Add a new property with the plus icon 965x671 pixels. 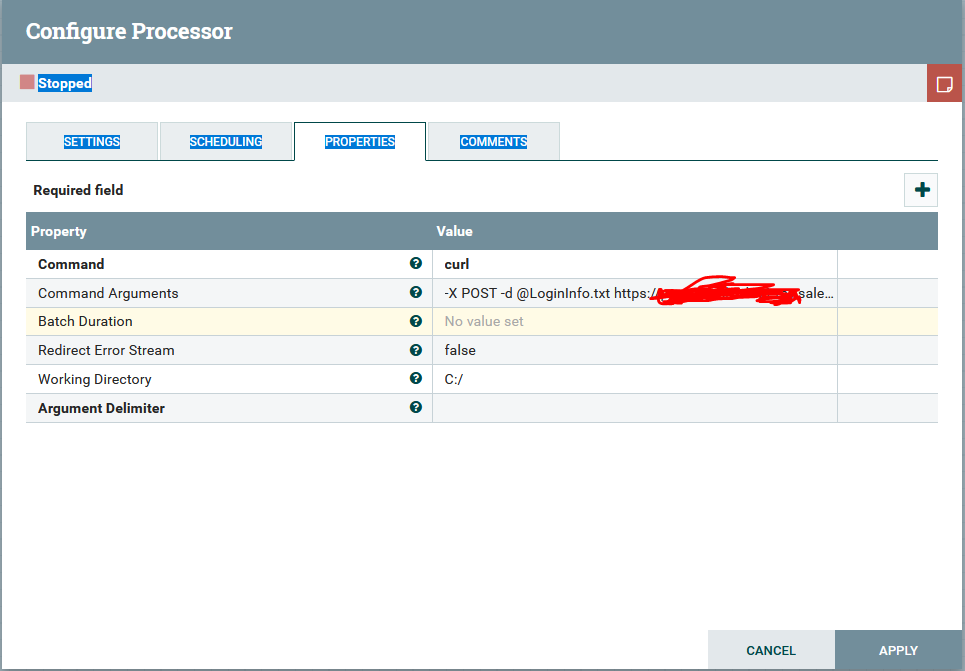[920, 189]
